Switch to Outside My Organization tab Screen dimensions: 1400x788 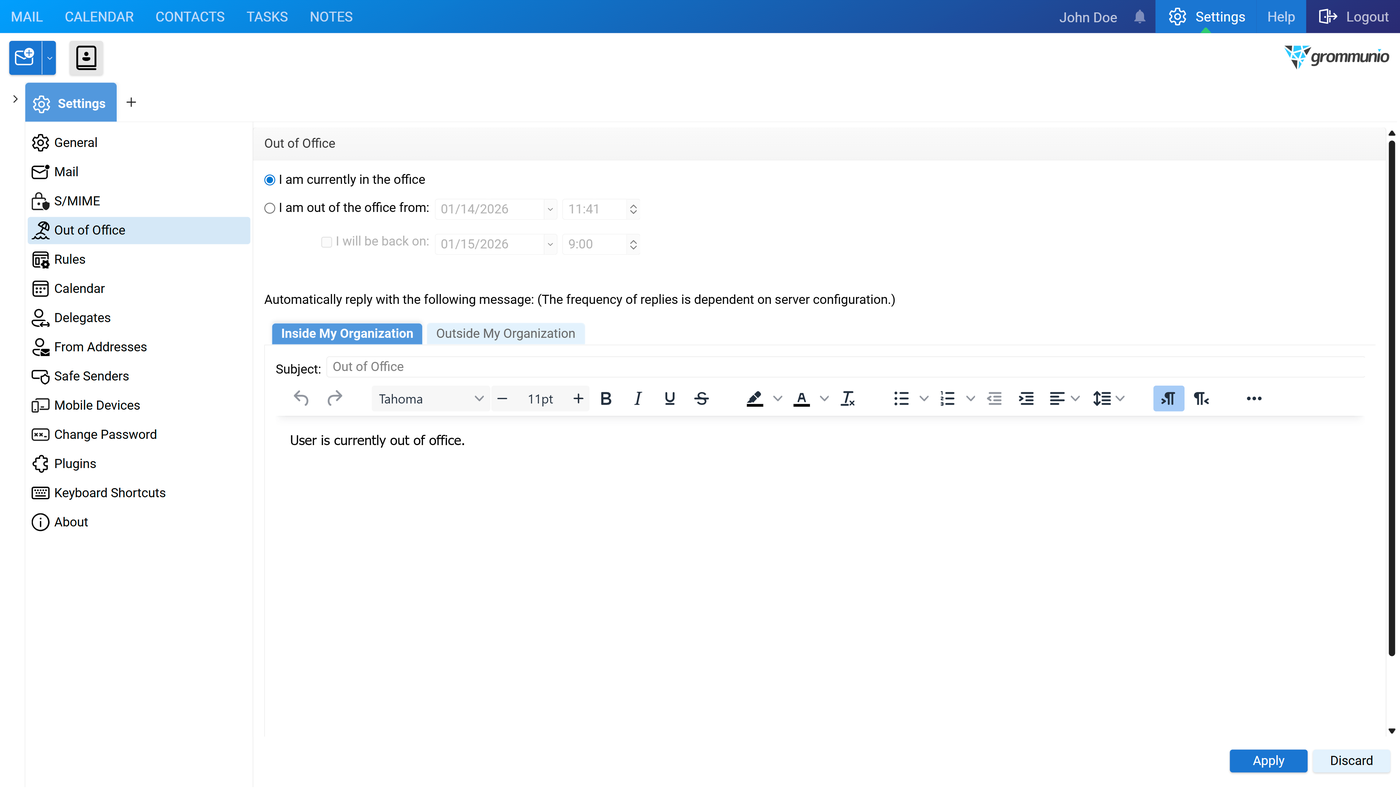[505, 334]
